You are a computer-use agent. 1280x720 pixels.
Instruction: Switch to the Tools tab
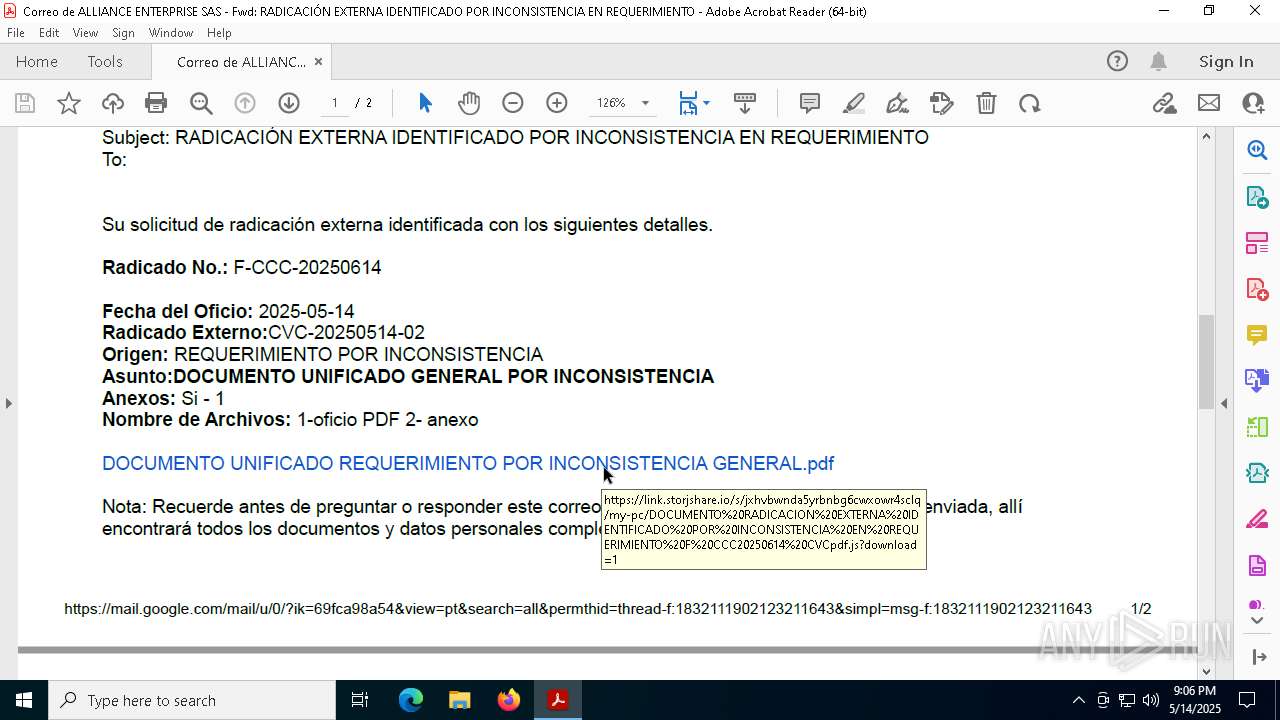(x=105, y=61)
